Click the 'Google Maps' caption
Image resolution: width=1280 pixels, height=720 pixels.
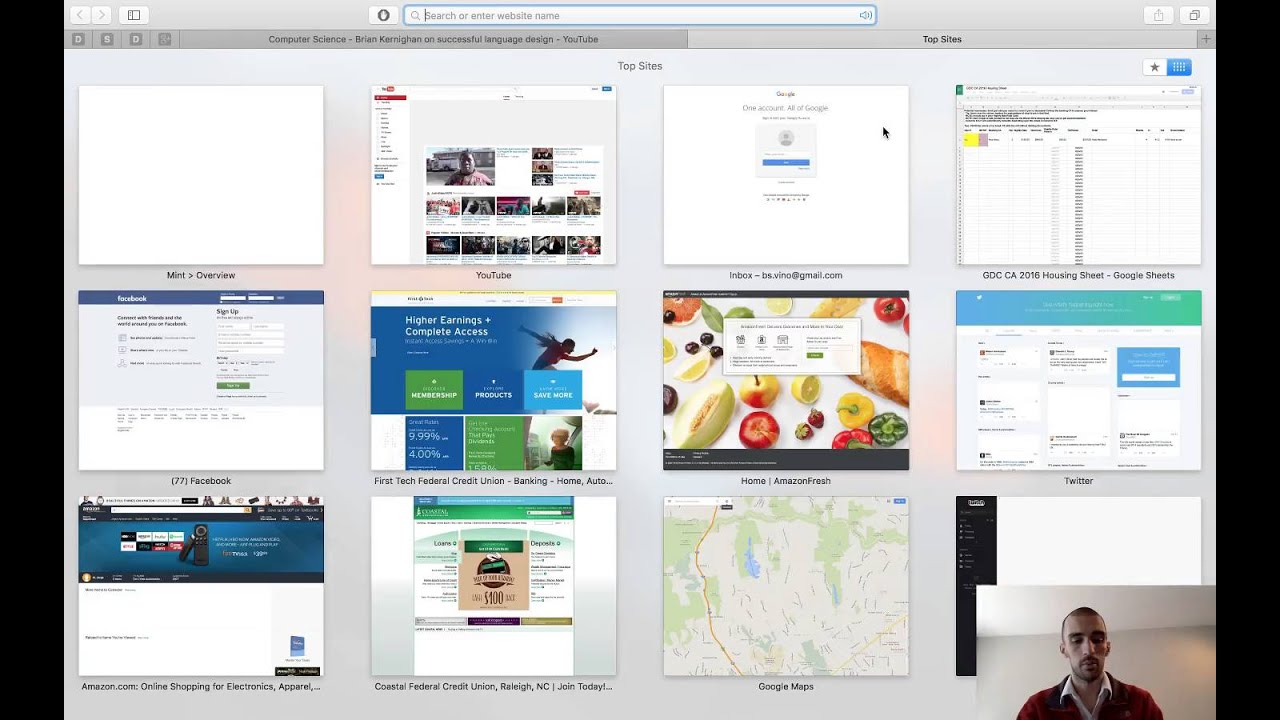(786, 687)
